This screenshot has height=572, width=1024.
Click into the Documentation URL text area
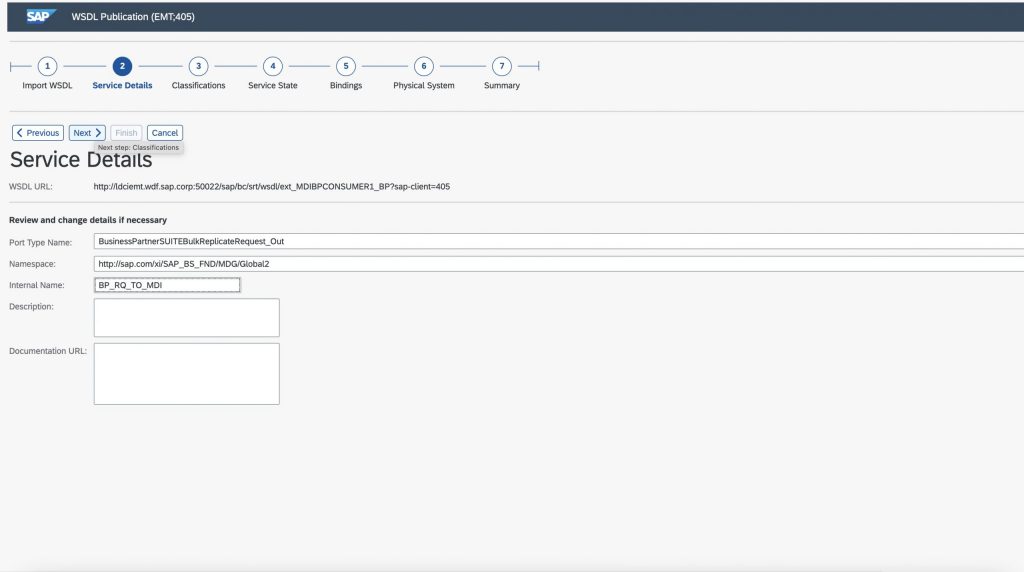[187, 373]
